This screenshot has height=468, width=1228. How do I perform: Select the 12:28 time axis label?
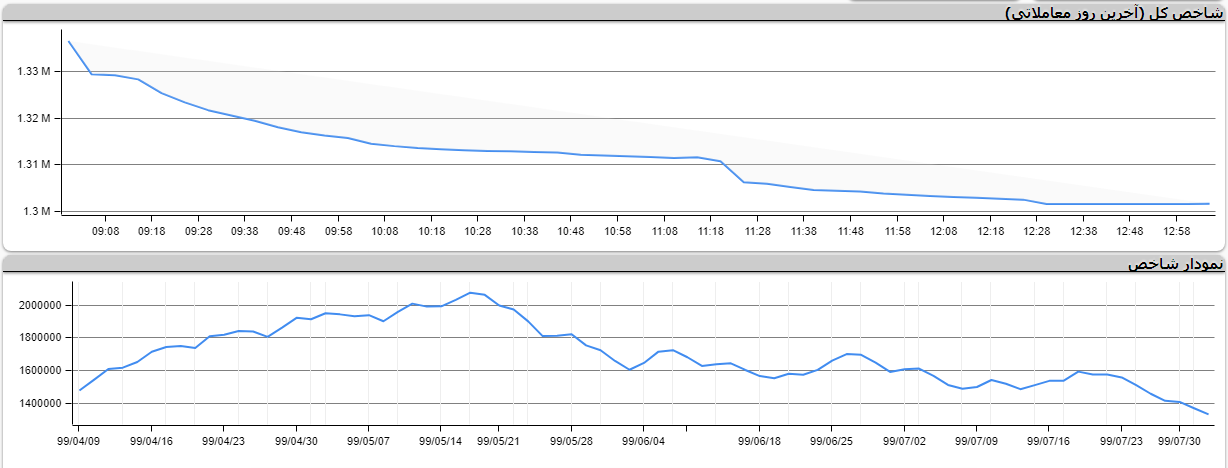[x=1037, y=231]
